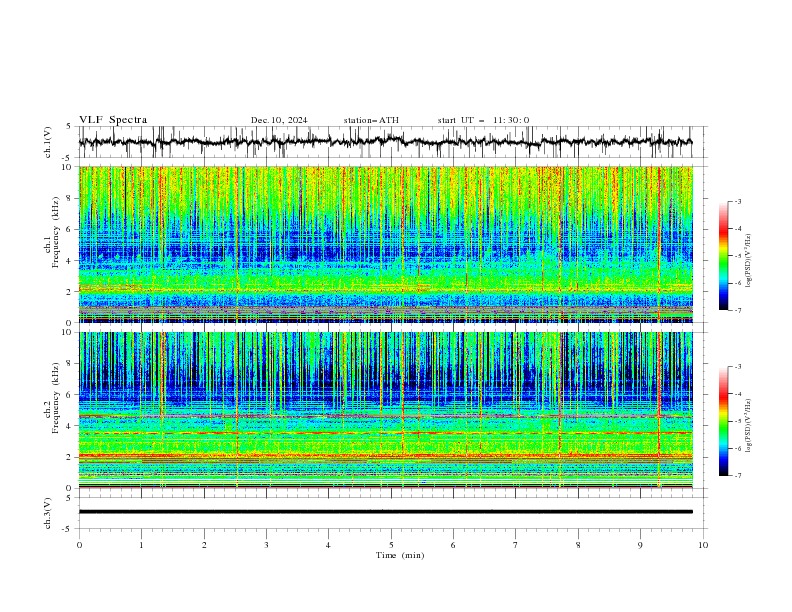The image size is (792, 612).
Task: Select the ch.2 "Frequency (kHz)" axis label
Action: click(x=55, y=397)
